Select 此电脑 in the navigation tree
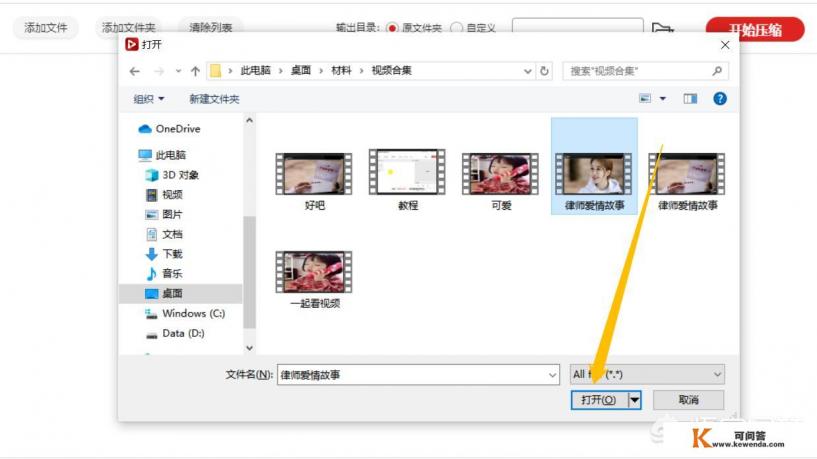The width and height of the screenshot is (817, 459). [162, 155]
